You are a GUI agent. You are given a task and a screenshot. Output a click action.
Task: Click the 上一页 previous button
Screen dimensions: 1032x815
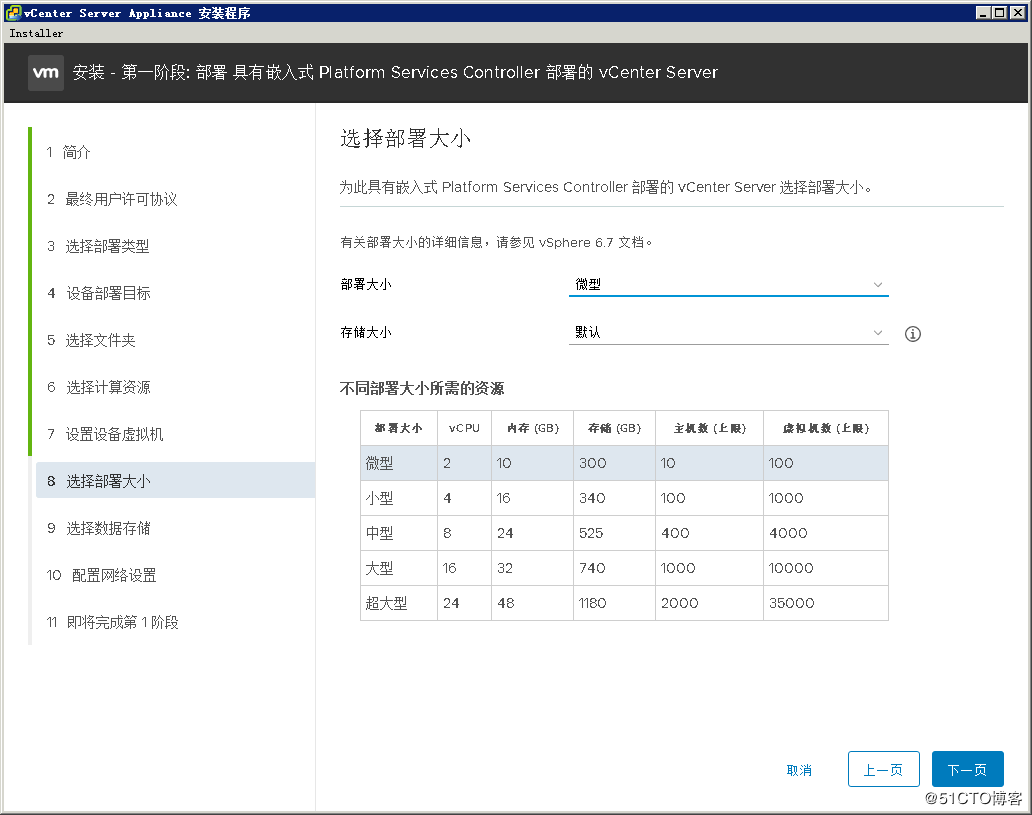point(883,769)
